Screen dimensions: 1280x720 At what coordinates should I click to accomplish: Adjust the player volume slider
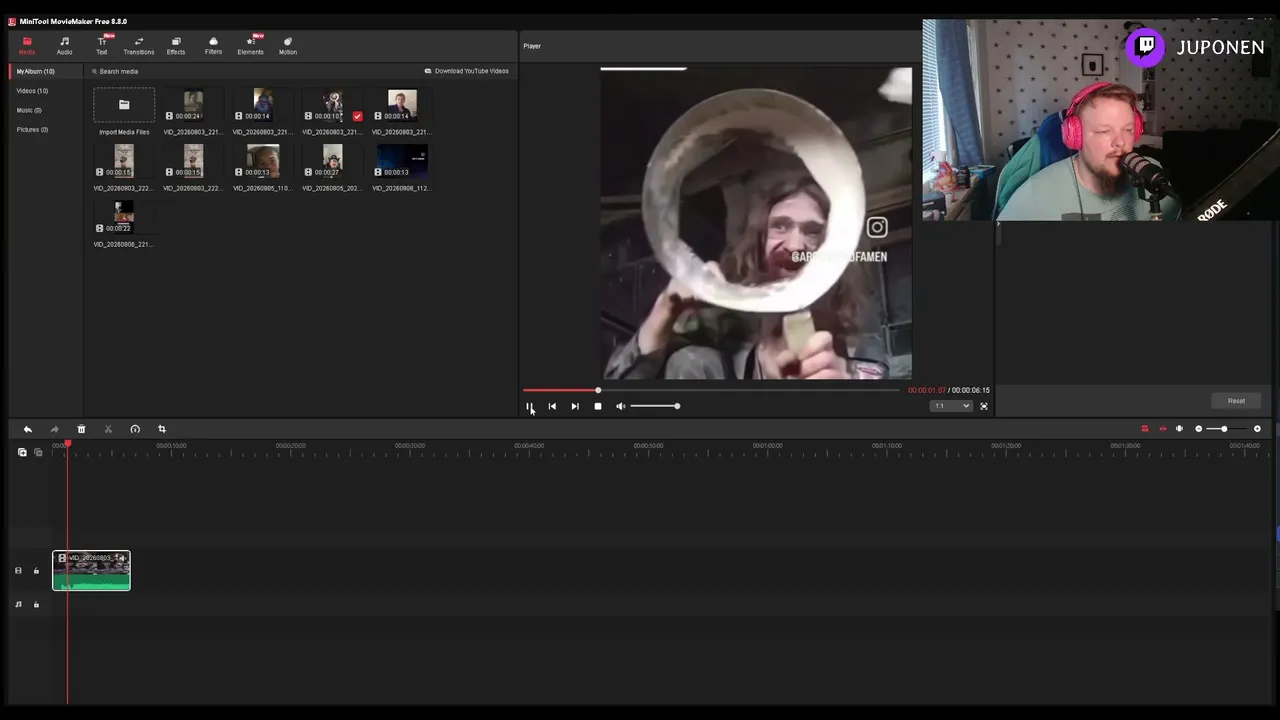[654, 406]
